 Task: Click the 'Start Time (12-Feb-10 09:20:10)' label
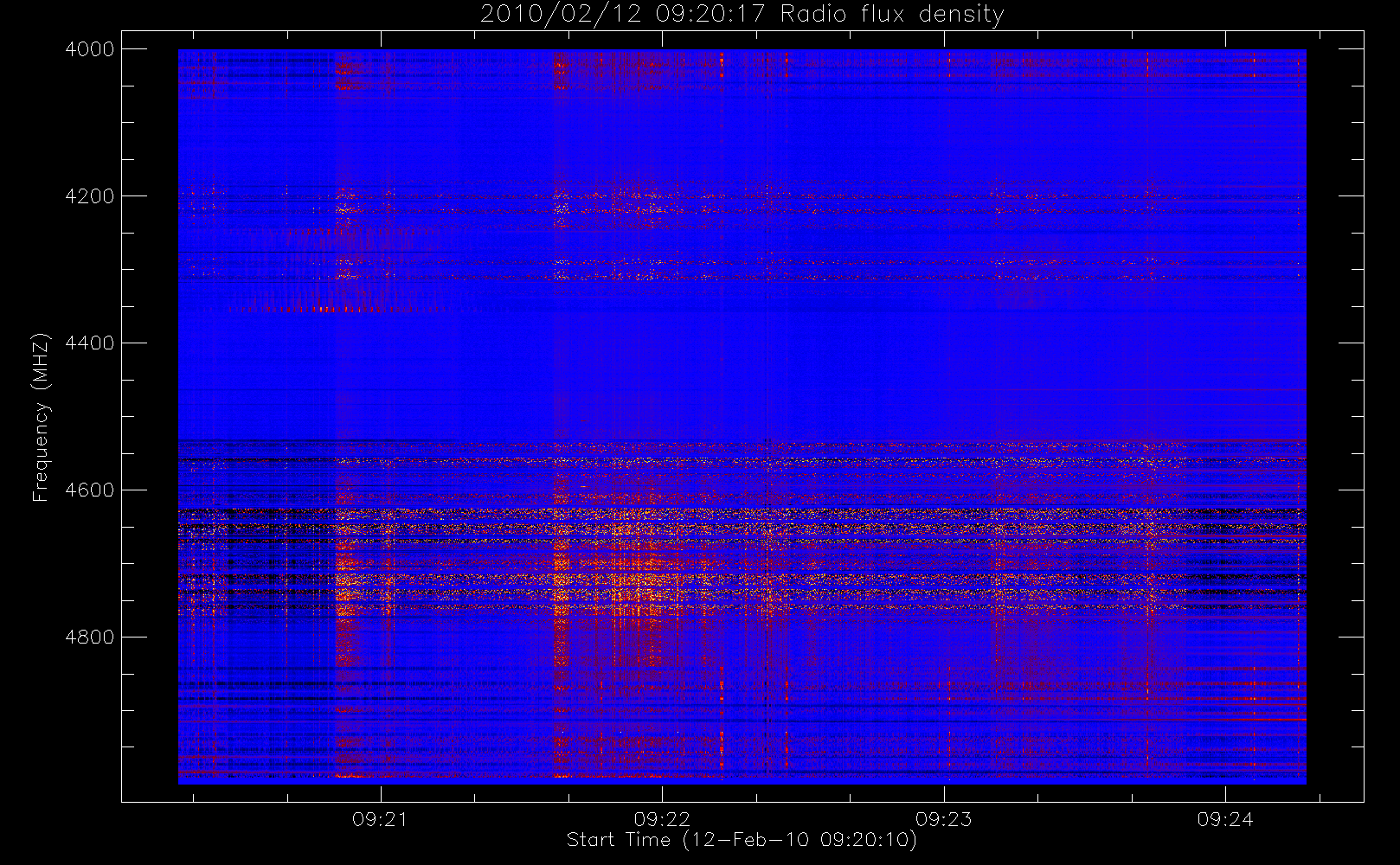(742, 840)
